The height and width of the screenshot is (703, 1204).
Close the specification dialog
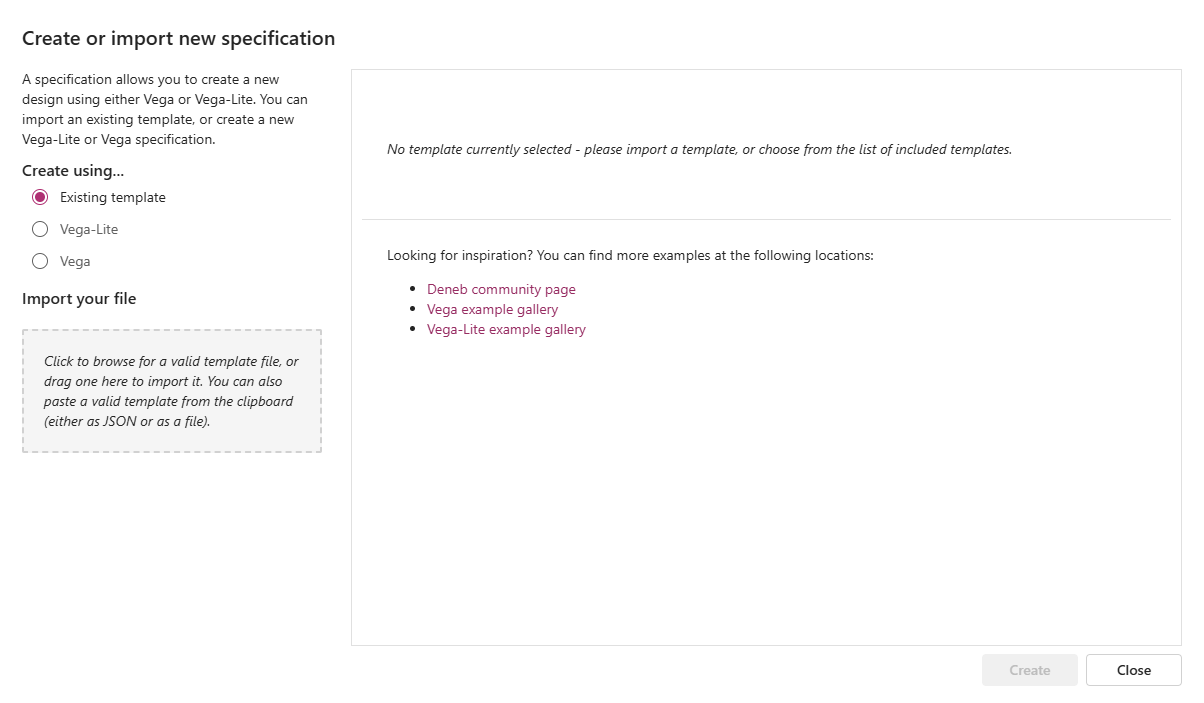(x=1133, y=669)
